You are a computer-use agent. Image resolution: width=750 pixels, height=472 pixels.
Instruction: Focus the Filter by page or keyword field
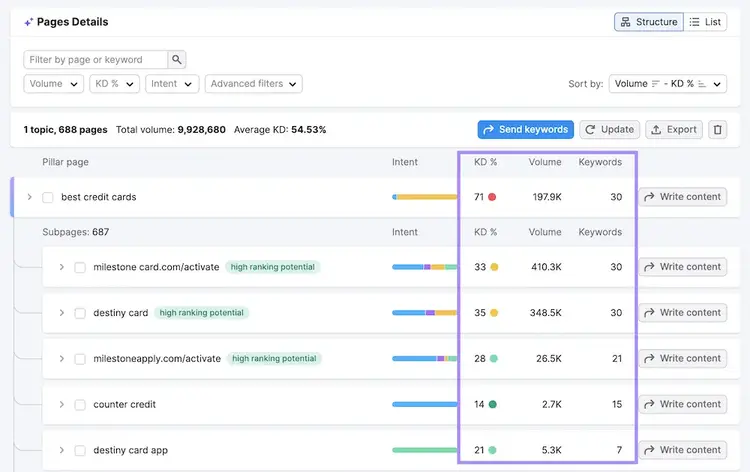[96, 60]
